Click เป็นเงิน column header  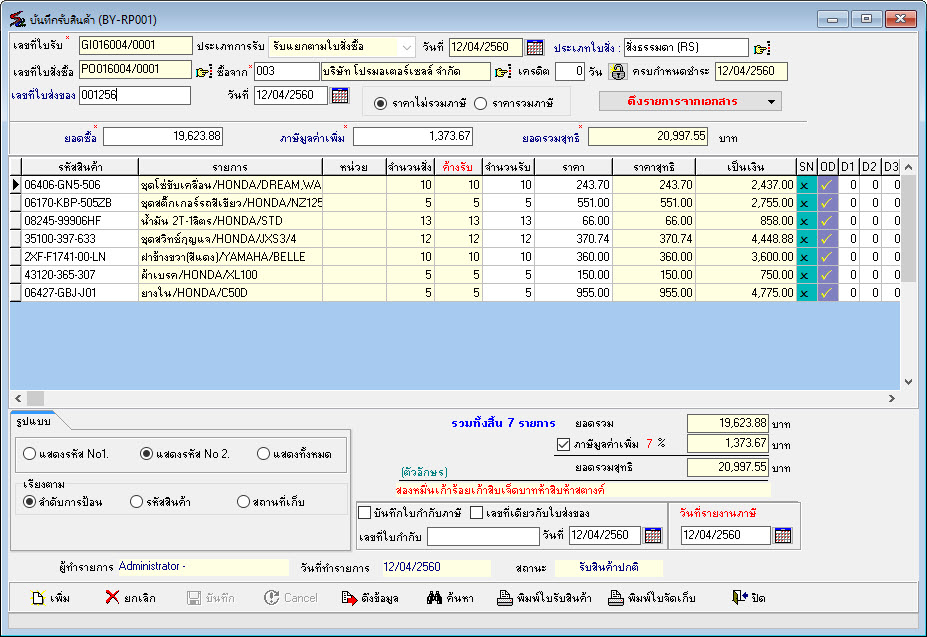[x=746, y=167]
